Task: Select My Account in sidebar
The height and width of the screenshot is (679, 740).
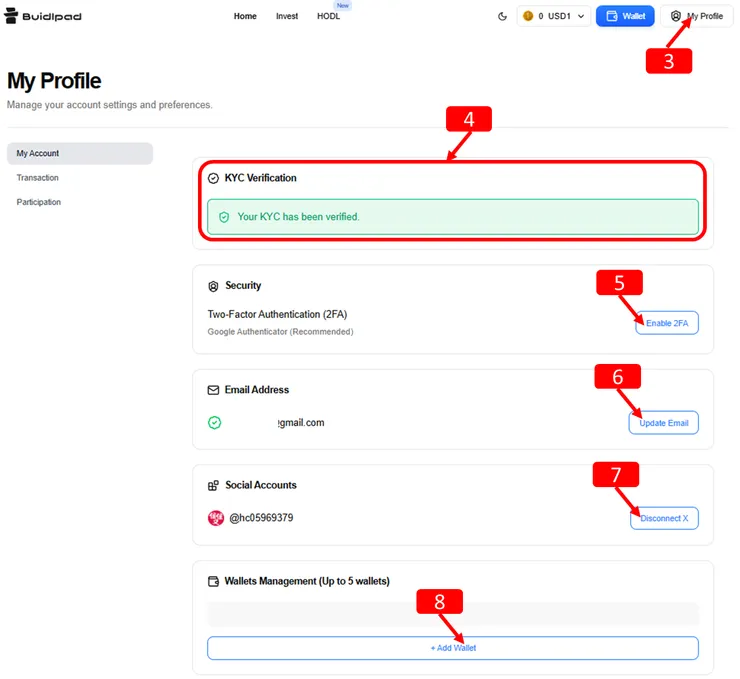Action: 79,153
